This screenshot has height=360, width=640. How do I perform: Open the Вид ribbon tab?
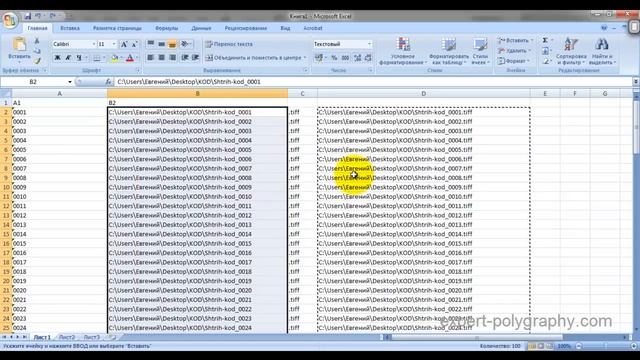(x=285, y=28)
